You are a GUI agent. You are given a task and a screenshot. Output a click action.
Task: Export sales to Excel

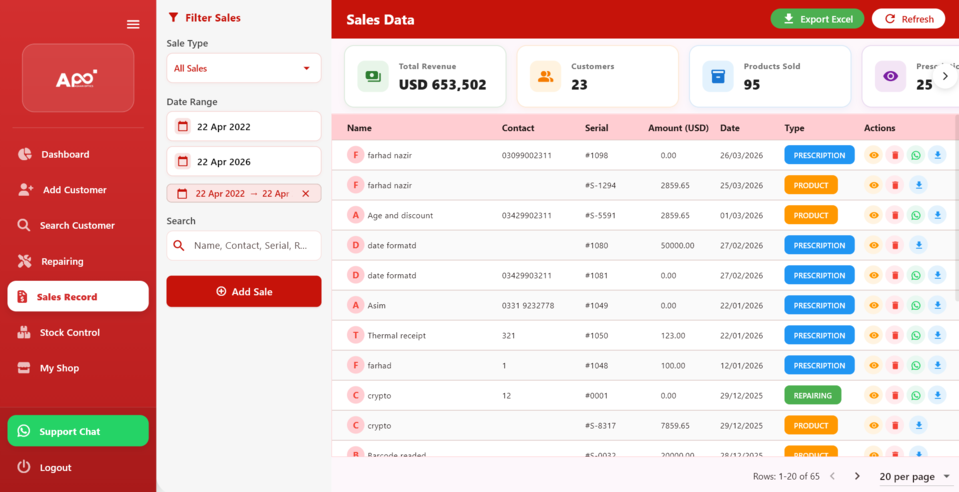(817, 19)
